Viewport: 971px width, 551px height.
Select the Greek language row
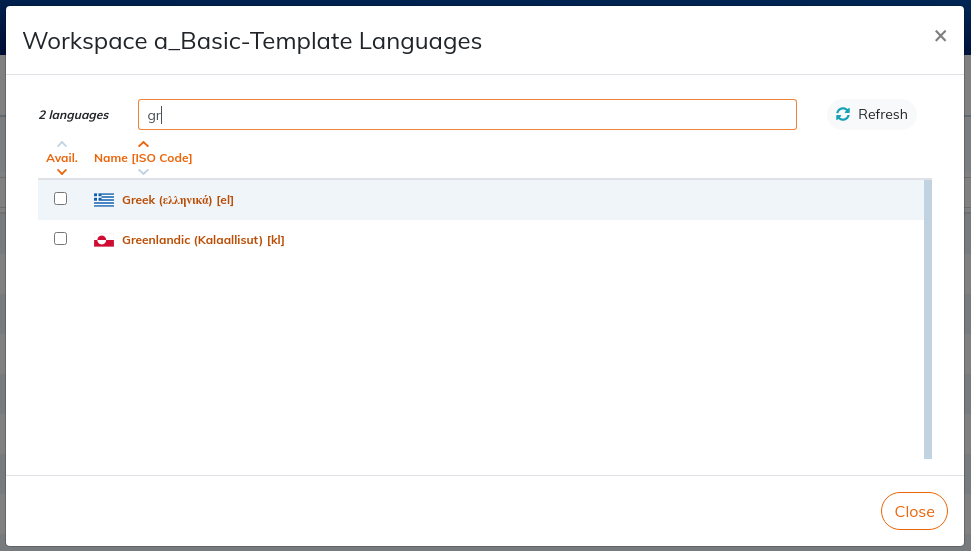tap(481, 199)
